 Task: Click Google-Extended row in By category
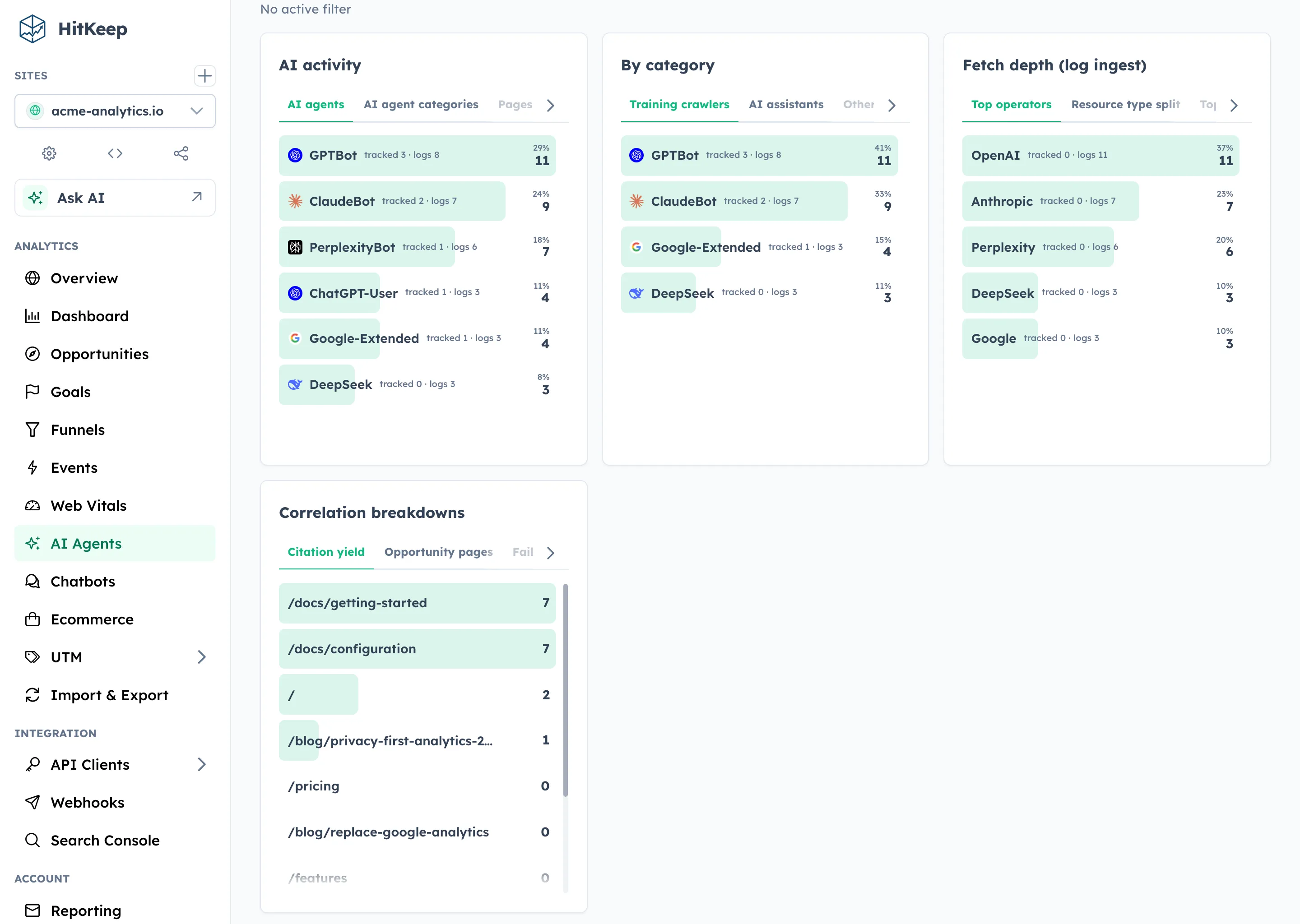pyautogui.click(x=759, y=247)
